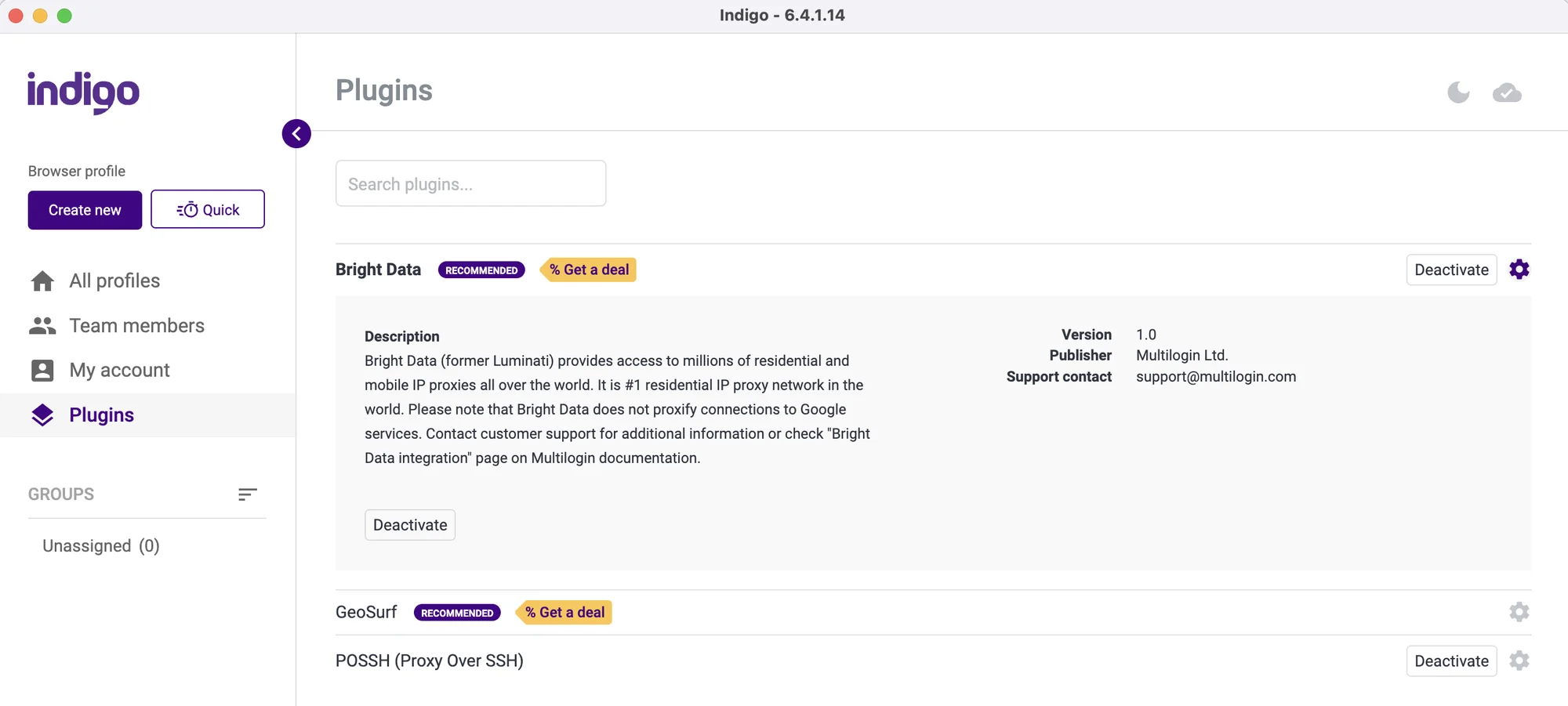The width and height of the screenshot is (1568, 706).
Task: Click GeoSurf RECOMMENDED badge
Action: click(x=457, y=613)
